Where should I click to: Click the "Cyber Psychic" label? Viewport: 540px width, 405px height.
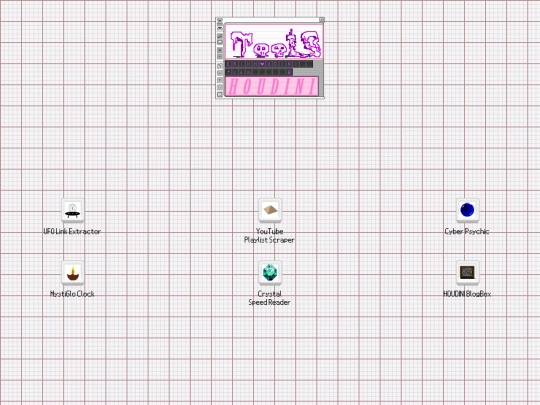tap(467, 231)
